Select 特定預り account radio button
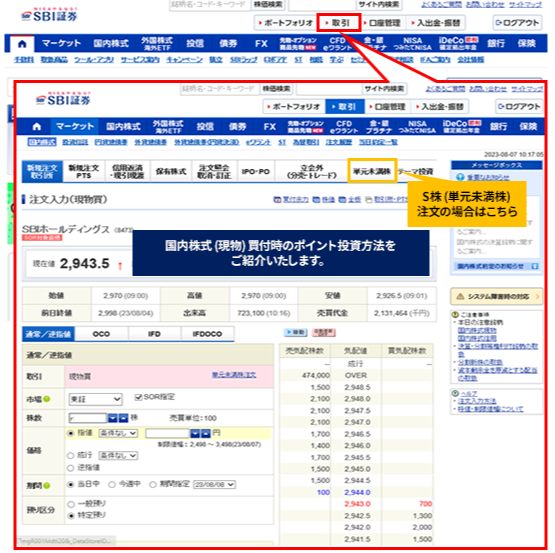 click(x=71, y=515)
